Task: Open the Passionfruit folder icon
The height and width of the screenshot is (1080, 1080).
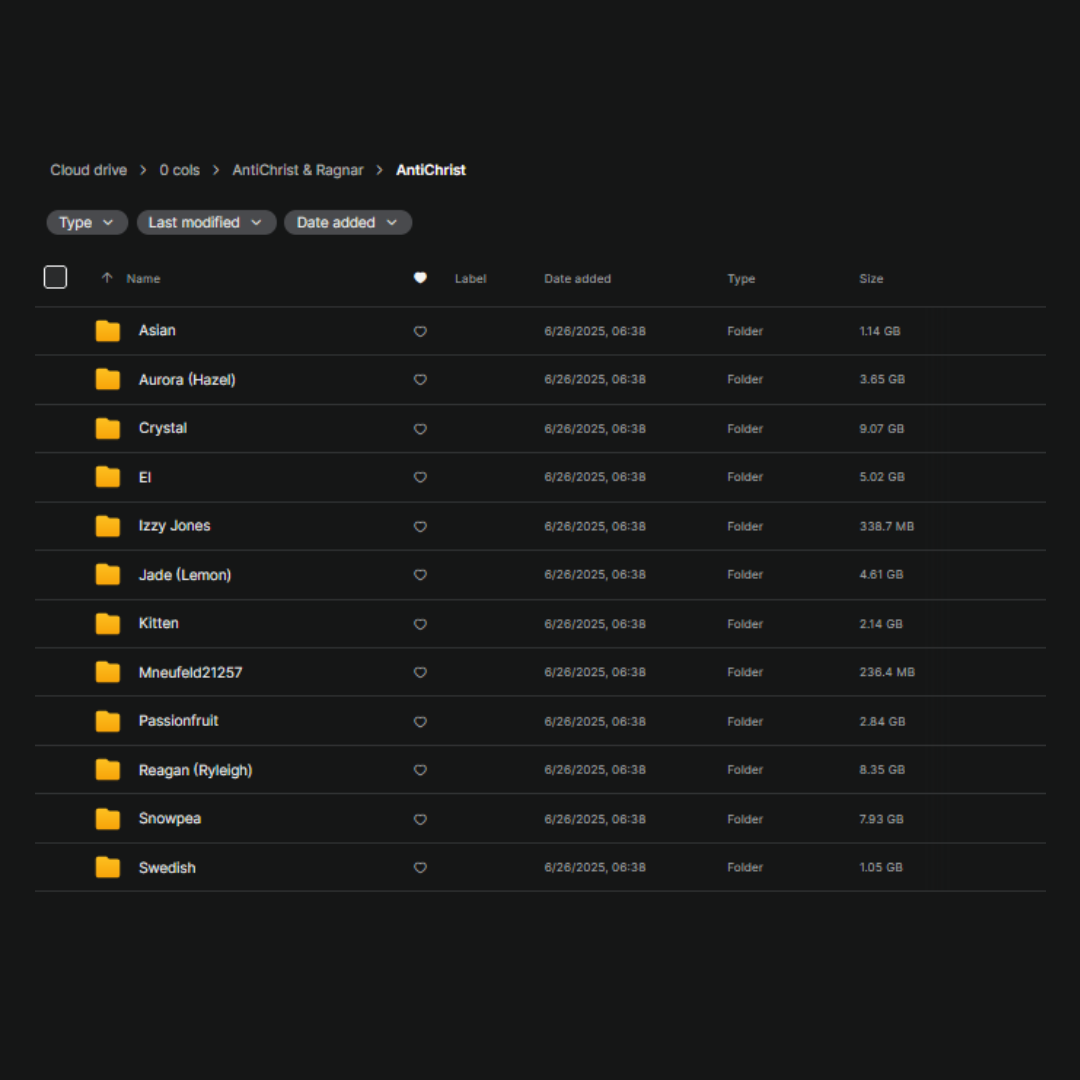Action: tap(108, 721)
